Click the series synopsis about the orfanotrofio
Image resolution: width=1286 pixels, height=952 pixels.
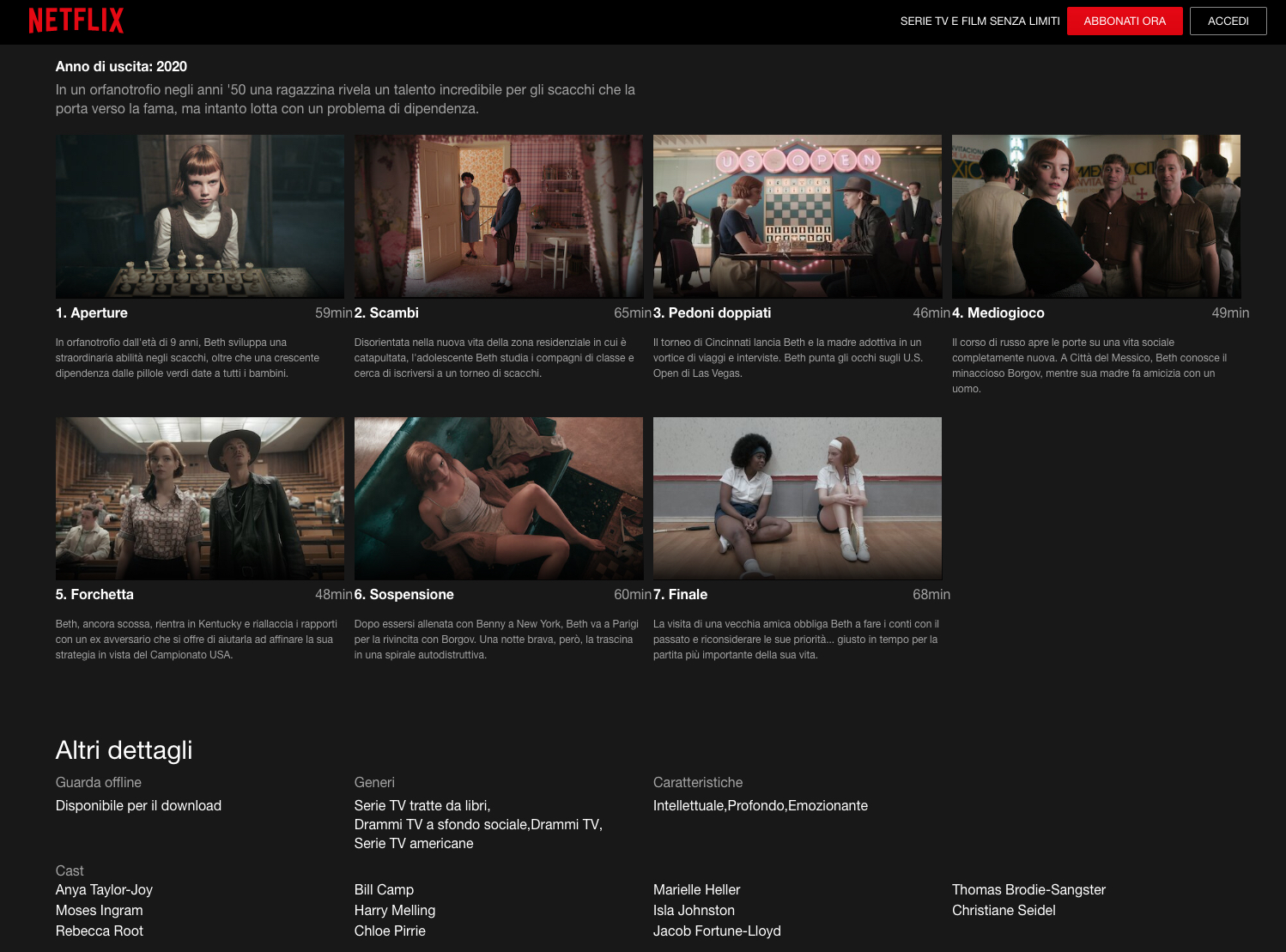tap(345, 100)
